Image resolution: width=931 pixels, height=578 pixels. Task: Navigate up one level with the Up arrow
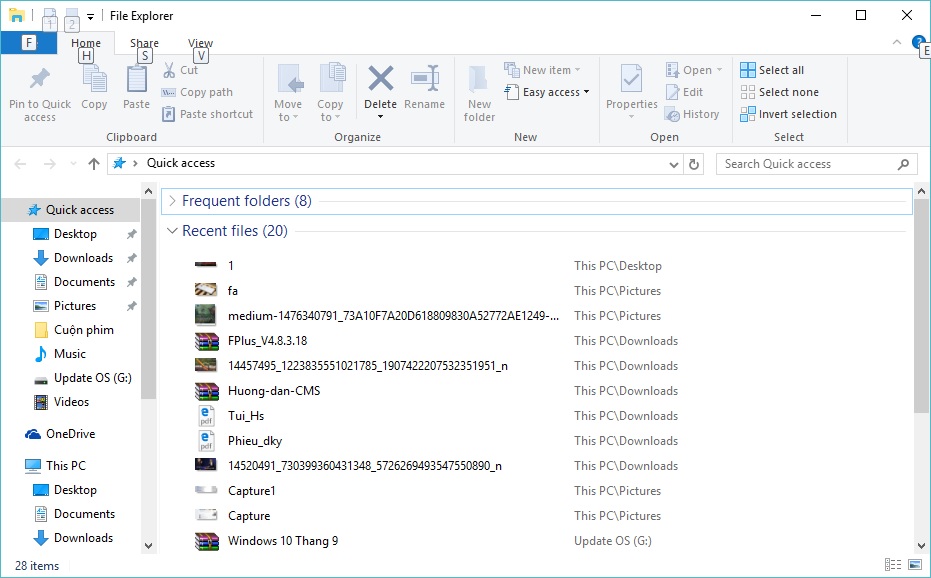pos(93,163)
